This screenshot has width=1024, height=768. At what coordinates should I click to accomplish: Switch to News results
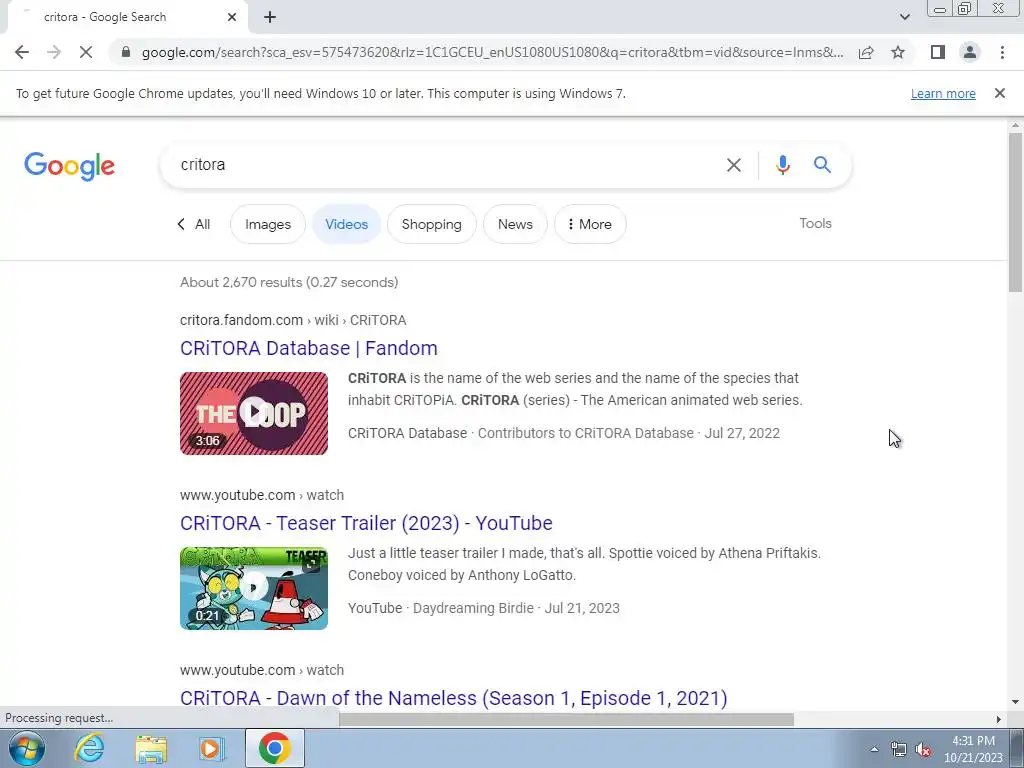click(515, 224)
